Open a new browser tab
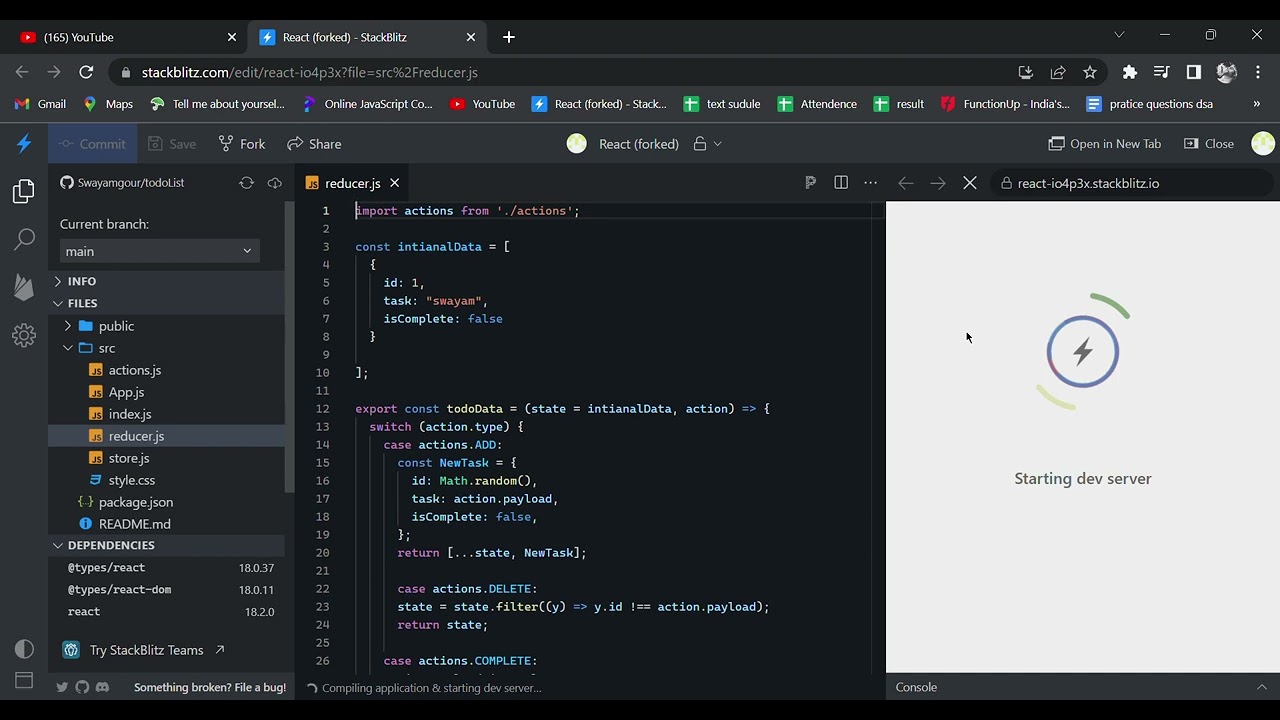 point(509,37)
